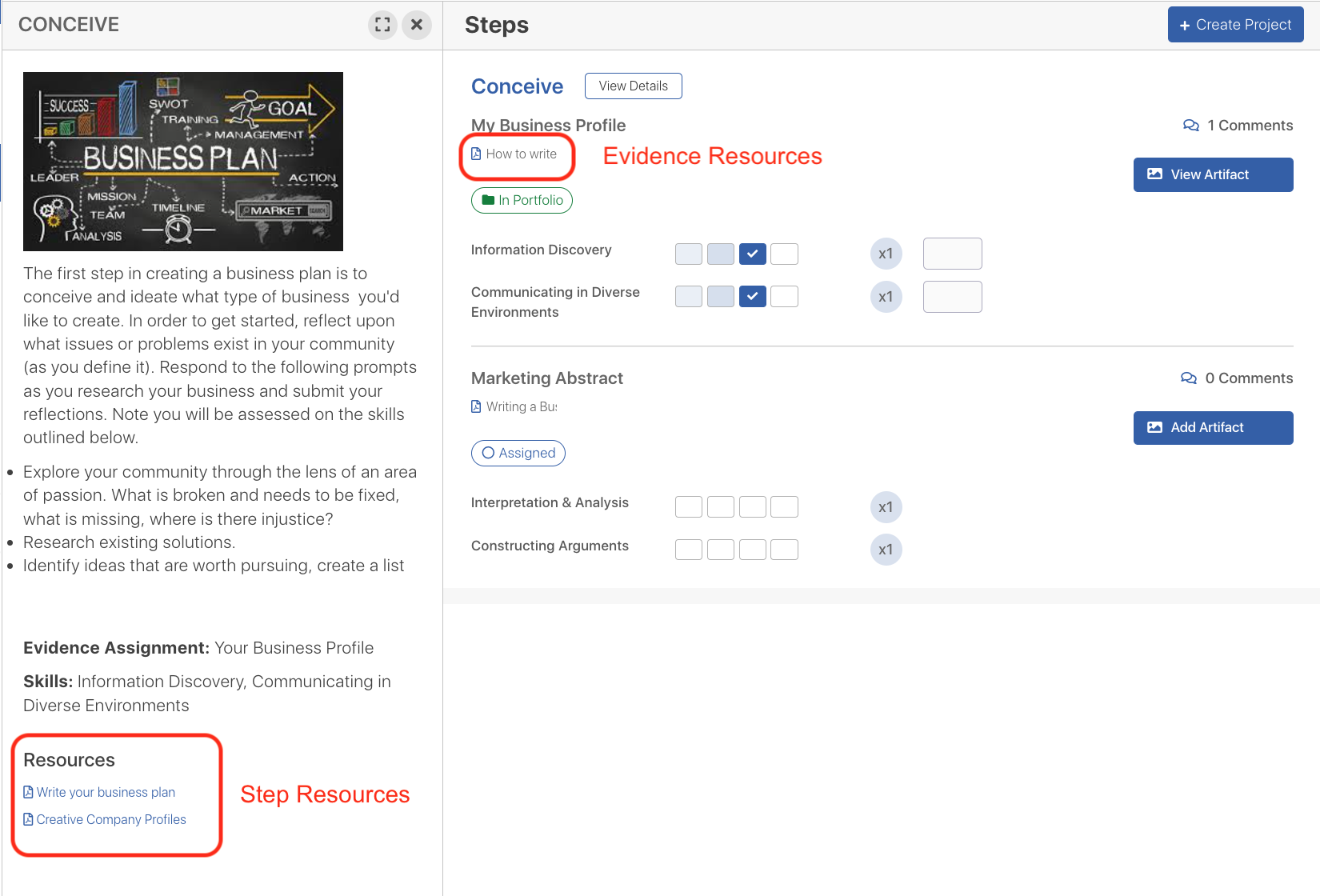Open the 1 Comments speech bubble icon

tap(1190, 126)
